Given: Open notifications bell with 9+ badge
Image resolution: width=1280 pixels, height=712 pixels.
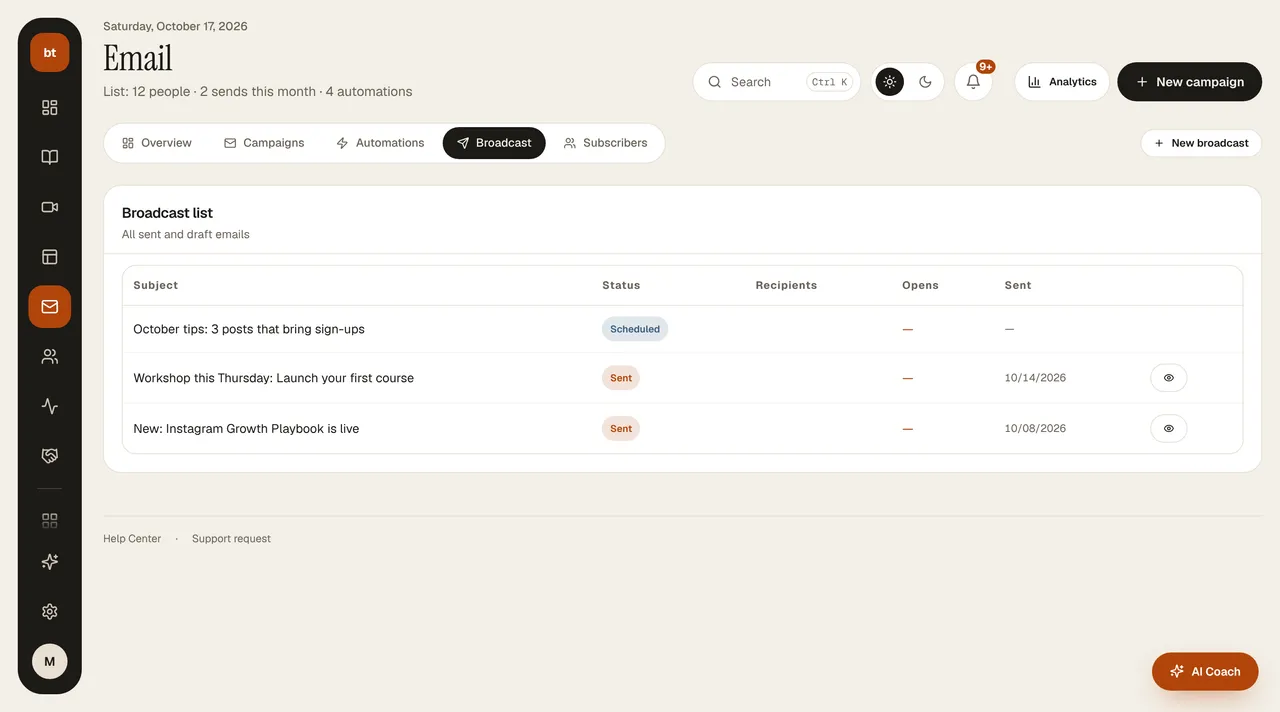Looking at the screenshot, I should pyautogui.click(x=973, y=82).
